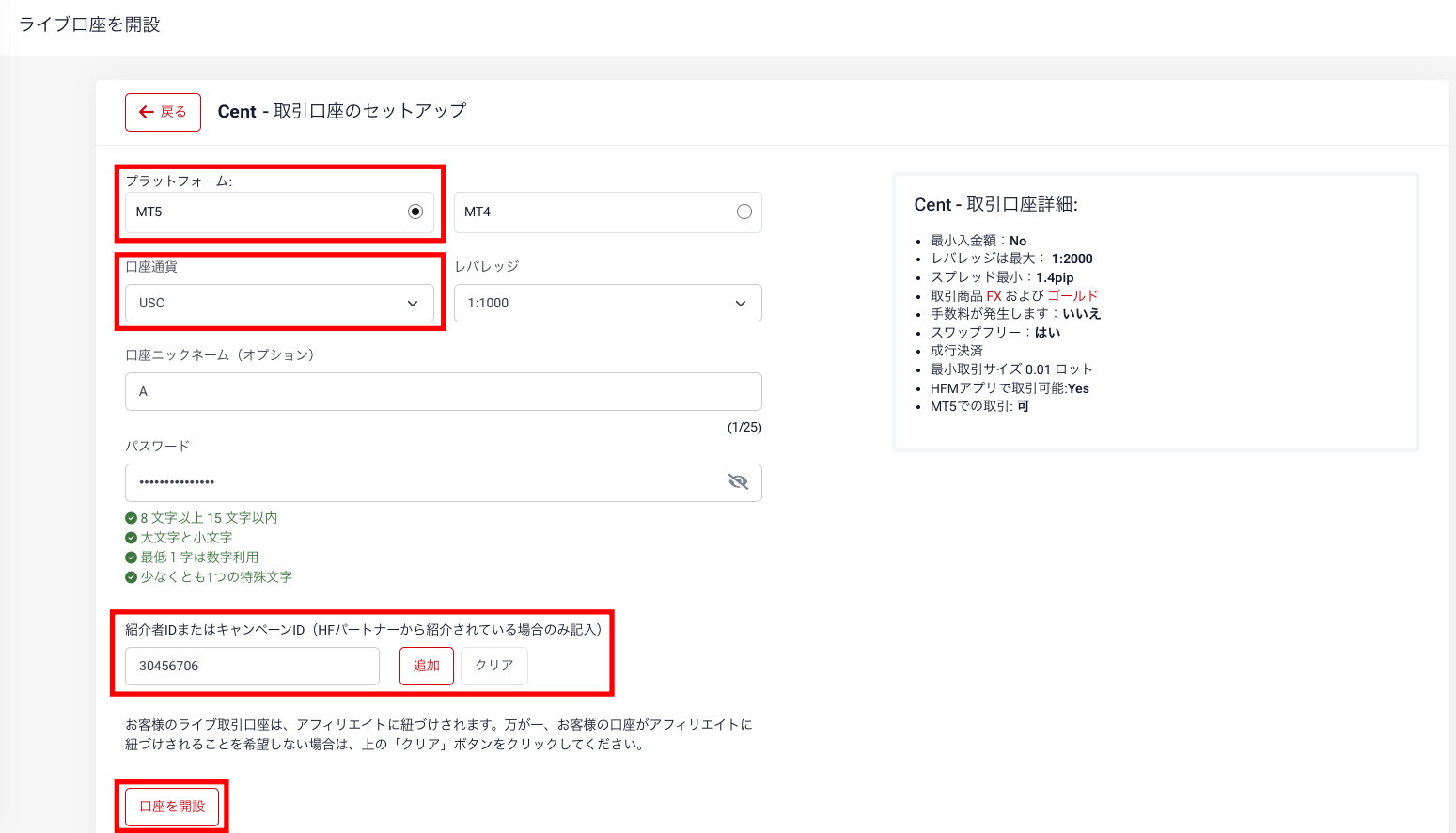Select the MT5 platform radio button
Image resolution: width=1456 pixels, height=833 pixels.
pos(415,212)
